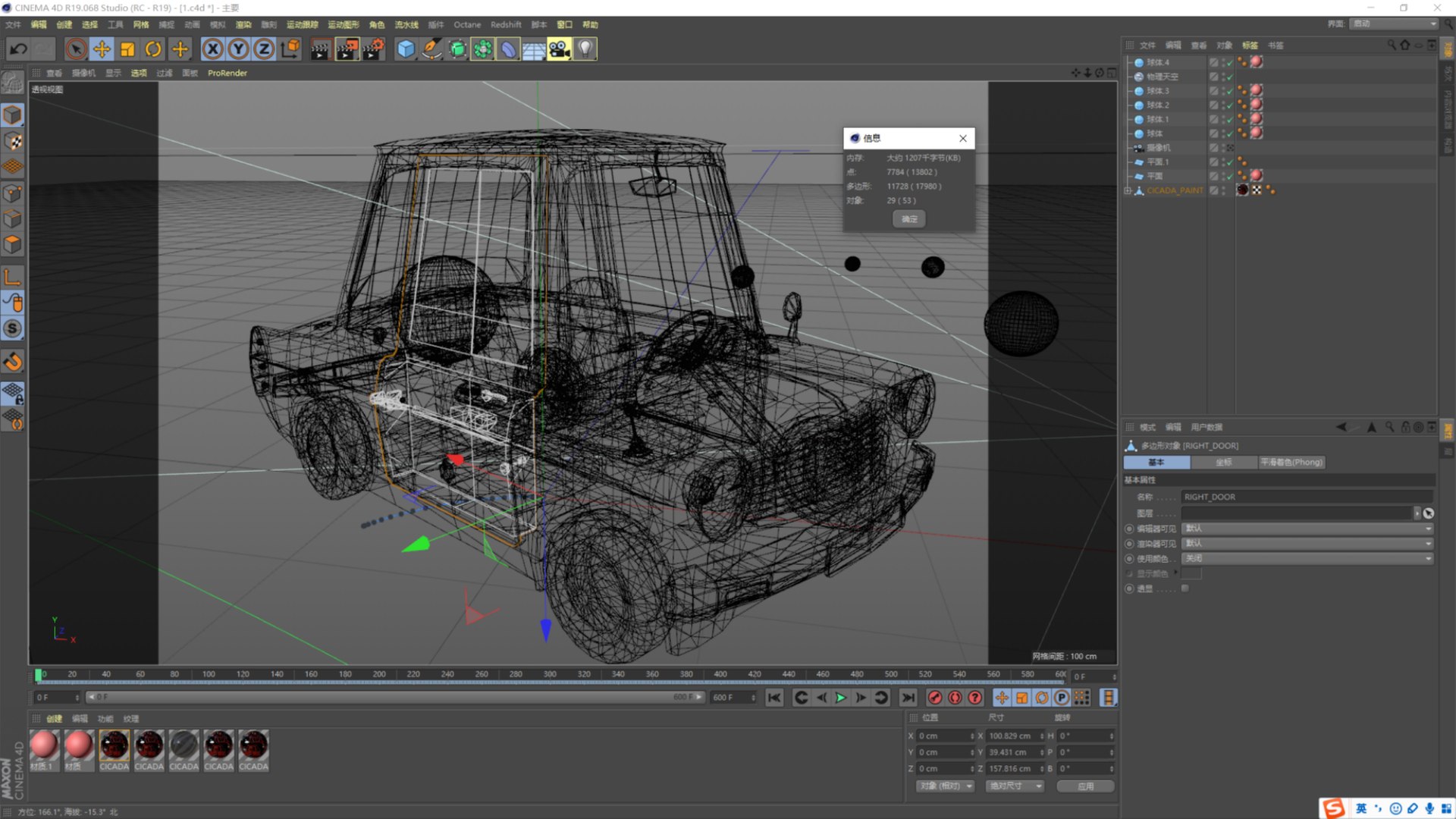Open the 渲染 (Render) menu

[243, 25]
